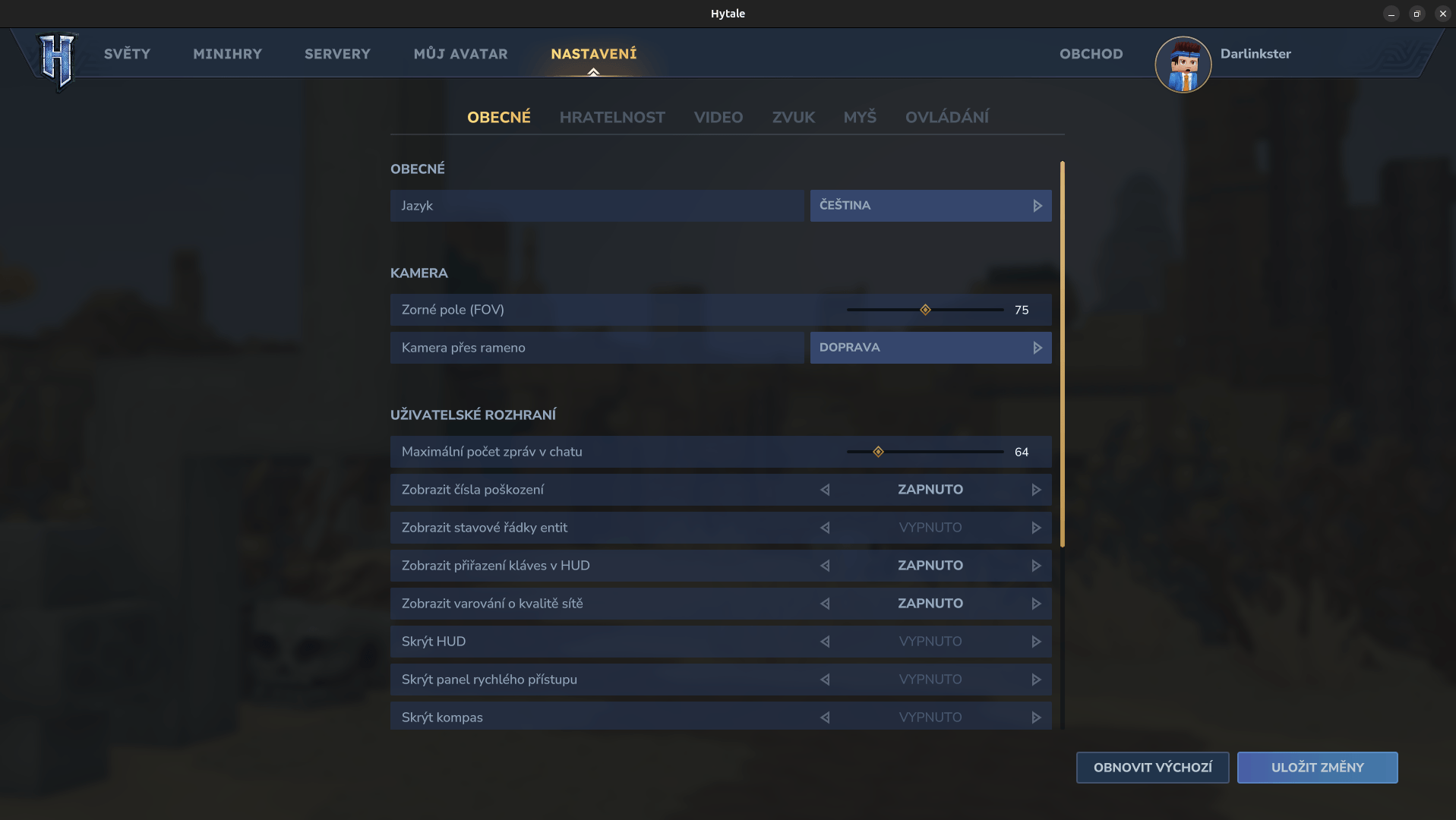Viewport: 1456px width, 820px height.
Task: Click the settings list vertical scrollbar
Action: [x=1062, y=354]
